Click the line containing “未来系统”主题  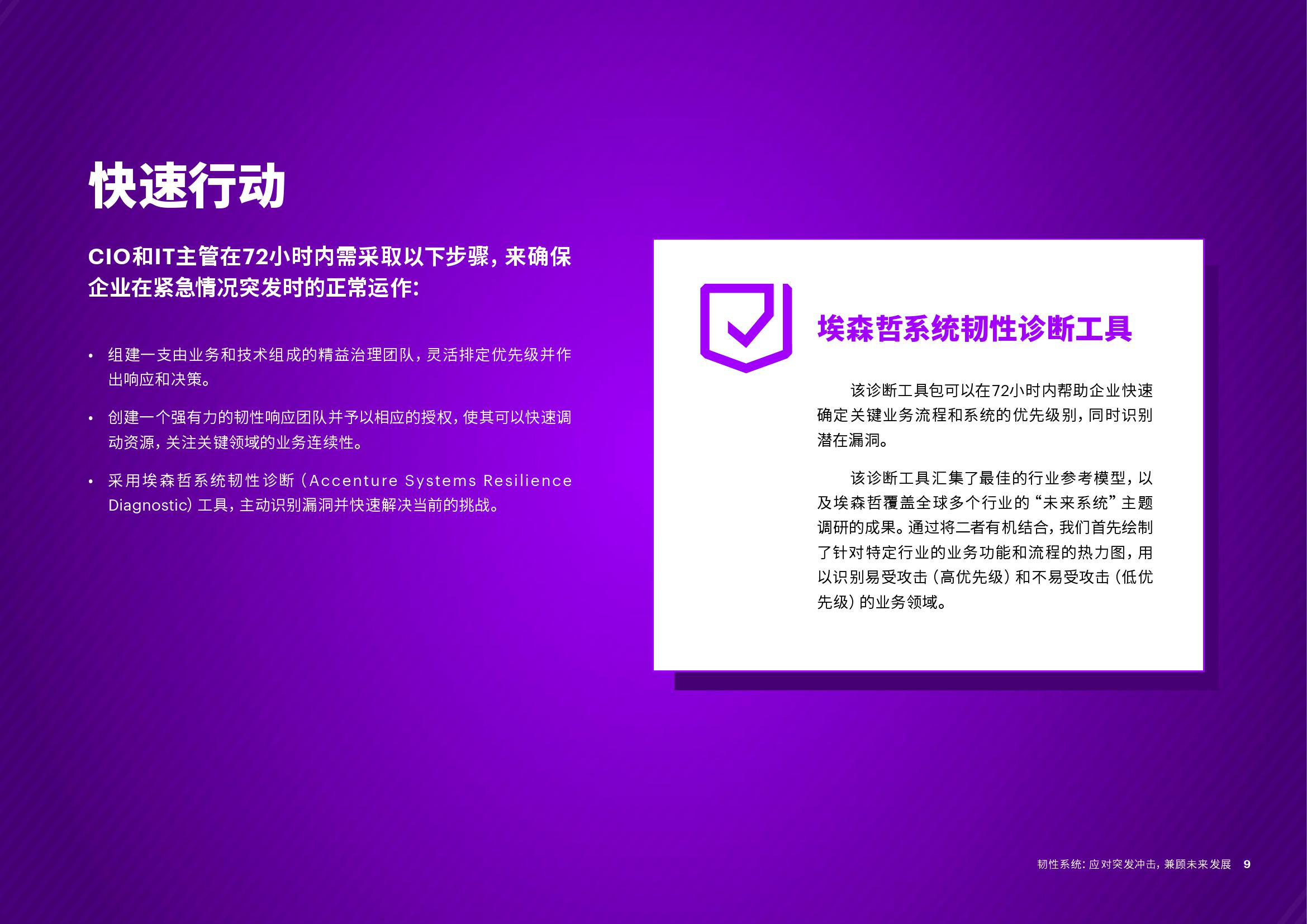(985, 503)
